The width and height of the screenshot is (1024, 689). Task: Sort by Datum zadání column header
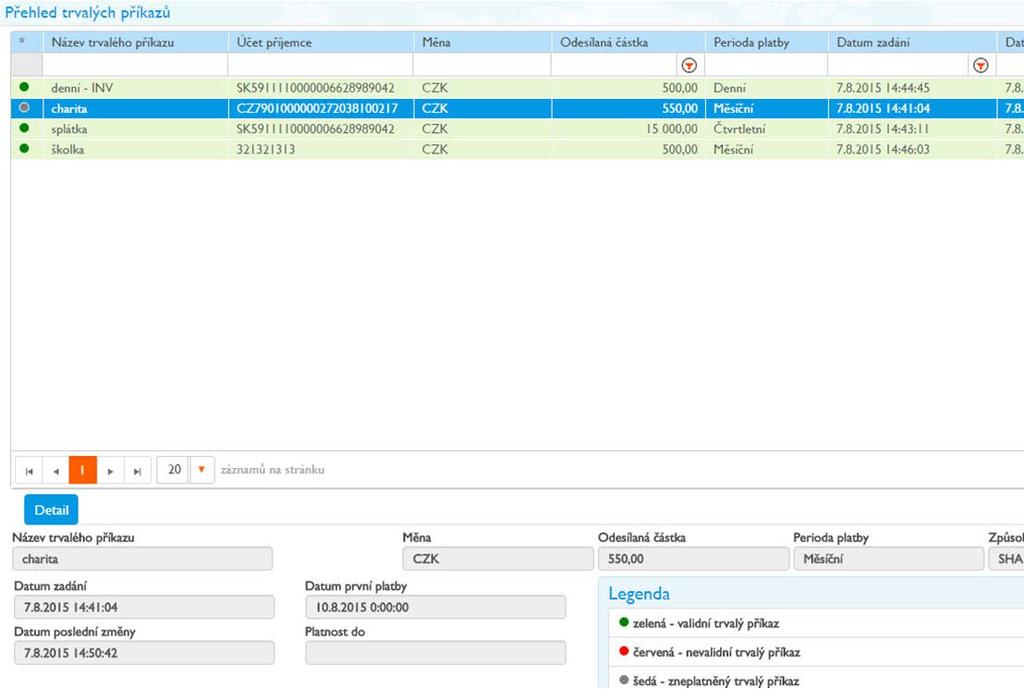(x=873, y=42)
